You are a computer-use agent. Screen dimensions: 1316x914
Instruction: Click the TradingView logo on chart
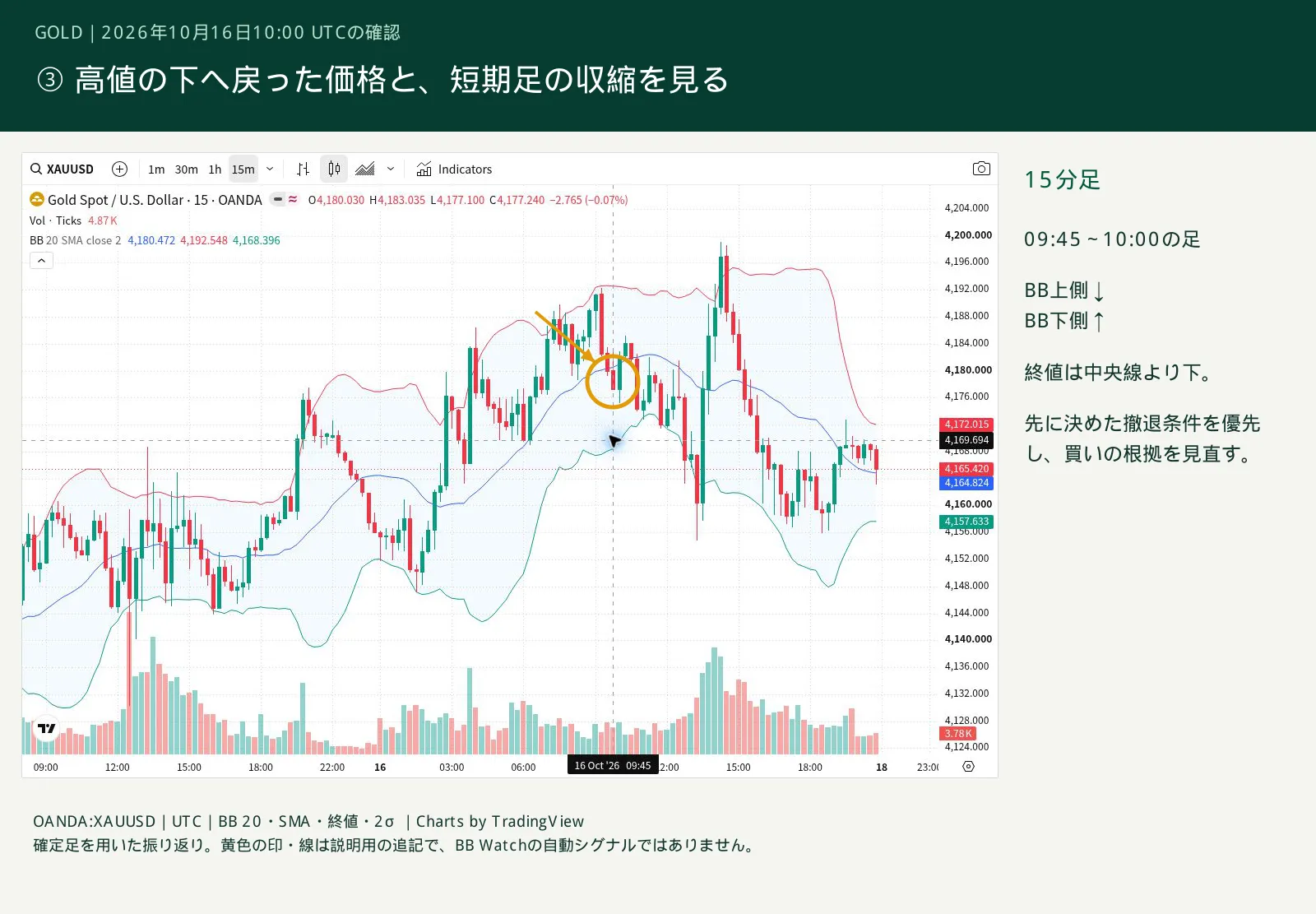pyautogui.click(x=47, y=729)
